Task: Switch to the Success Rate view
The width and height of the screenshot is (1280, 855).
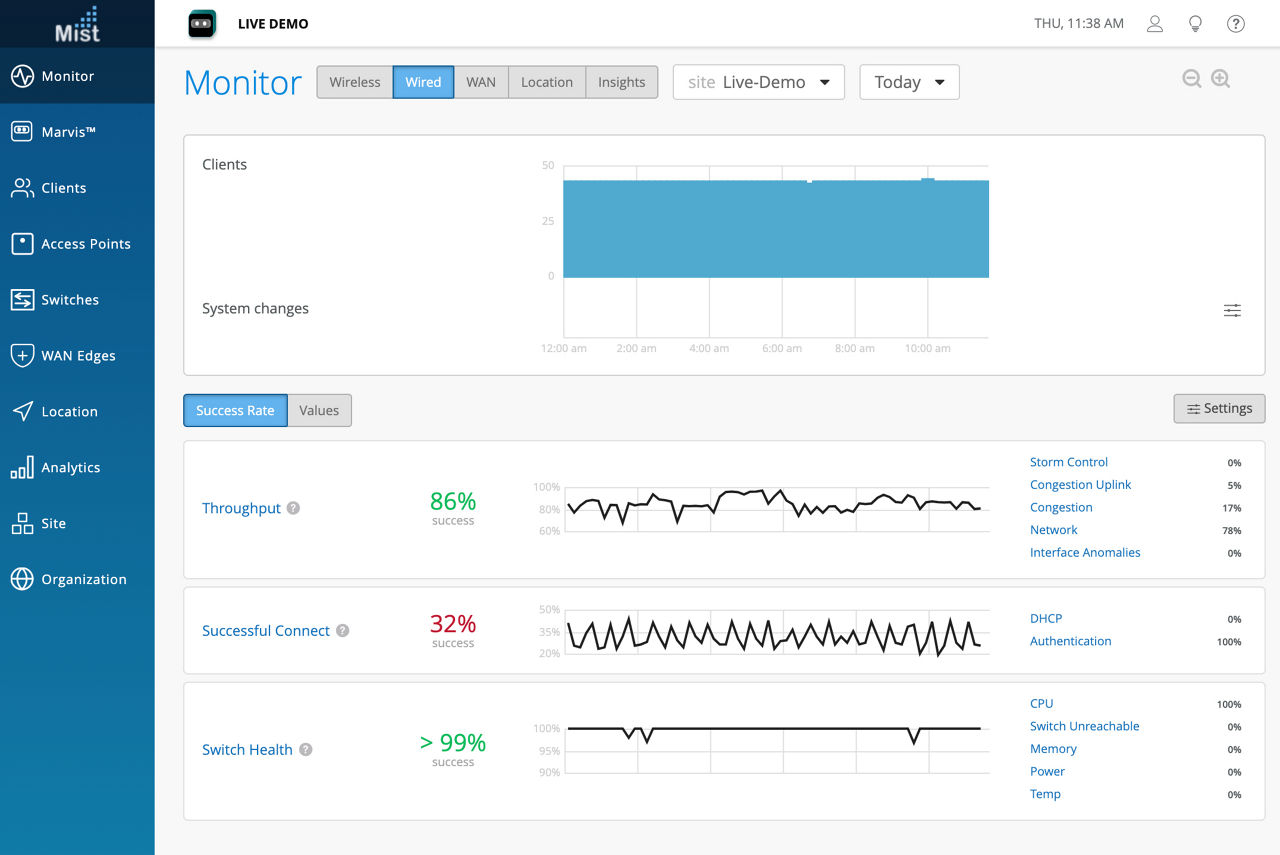Action: (235, 410)
